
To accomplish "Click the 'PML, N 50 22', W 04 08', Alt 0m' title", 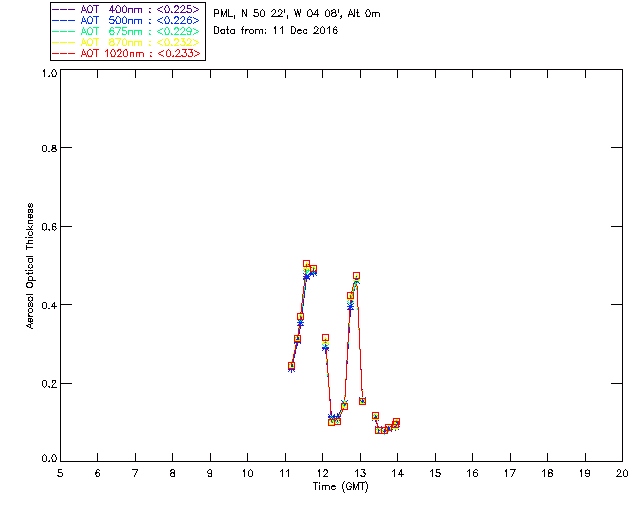I will click(x=297, y=14).
